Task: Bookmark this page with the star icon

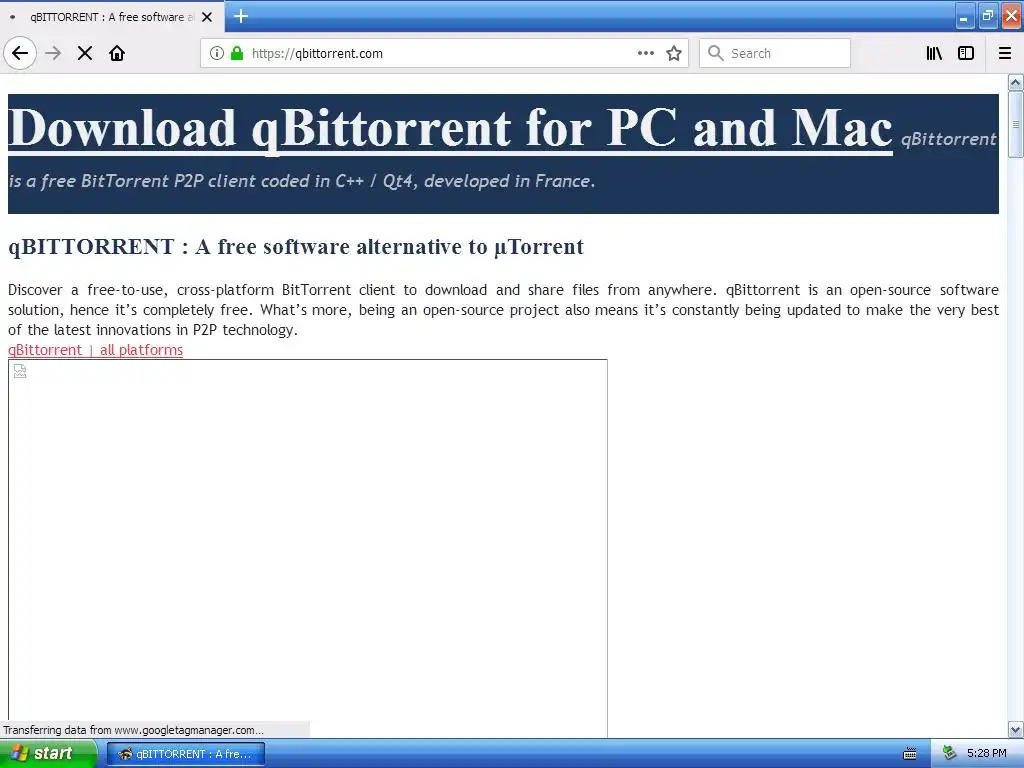Action: 674,53
